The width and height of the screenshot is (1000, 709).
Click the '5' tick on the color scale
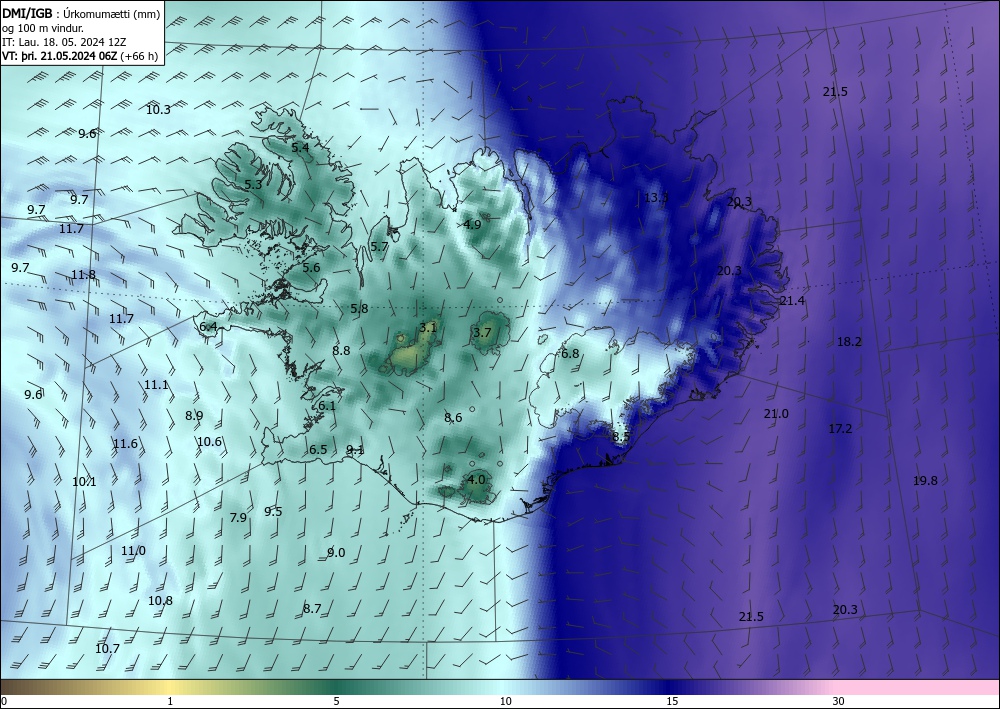click(336, 702)
